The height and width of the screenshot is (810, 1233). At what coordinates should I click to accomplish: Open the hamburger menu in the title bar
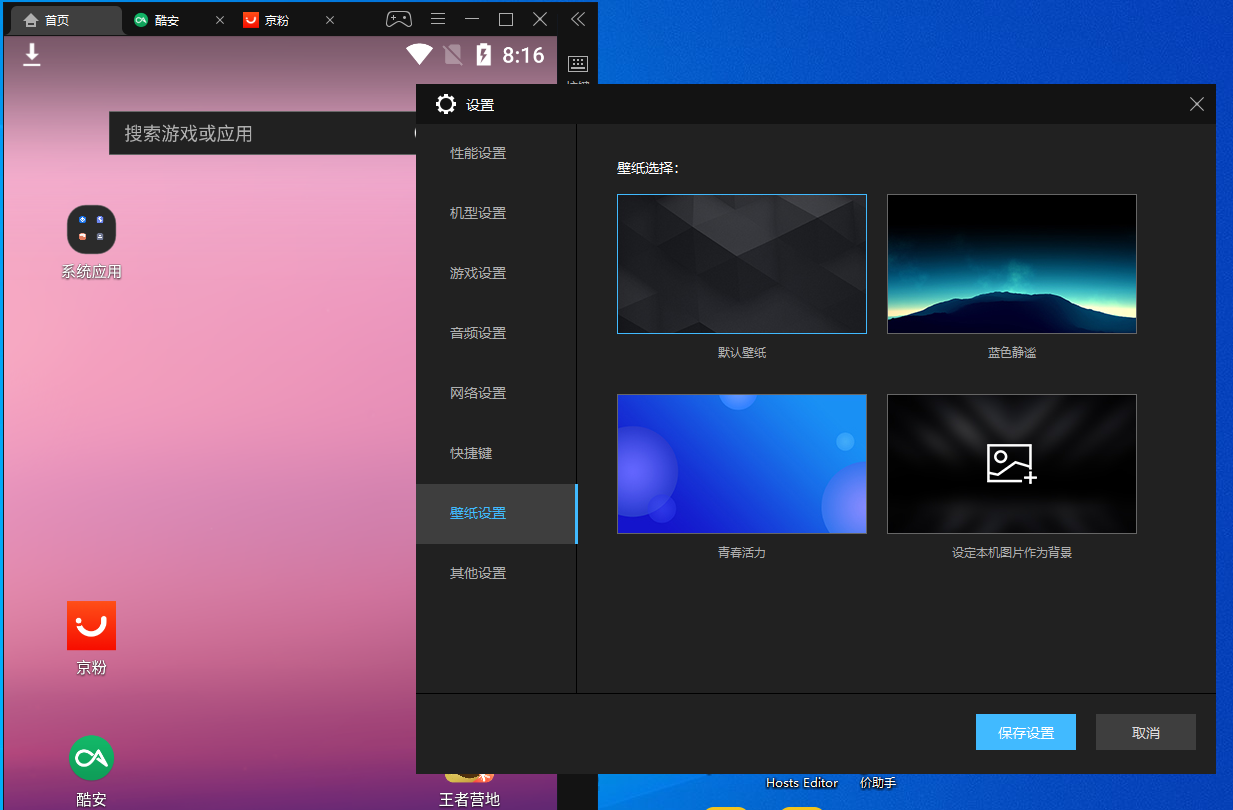(x=438, y=18)
